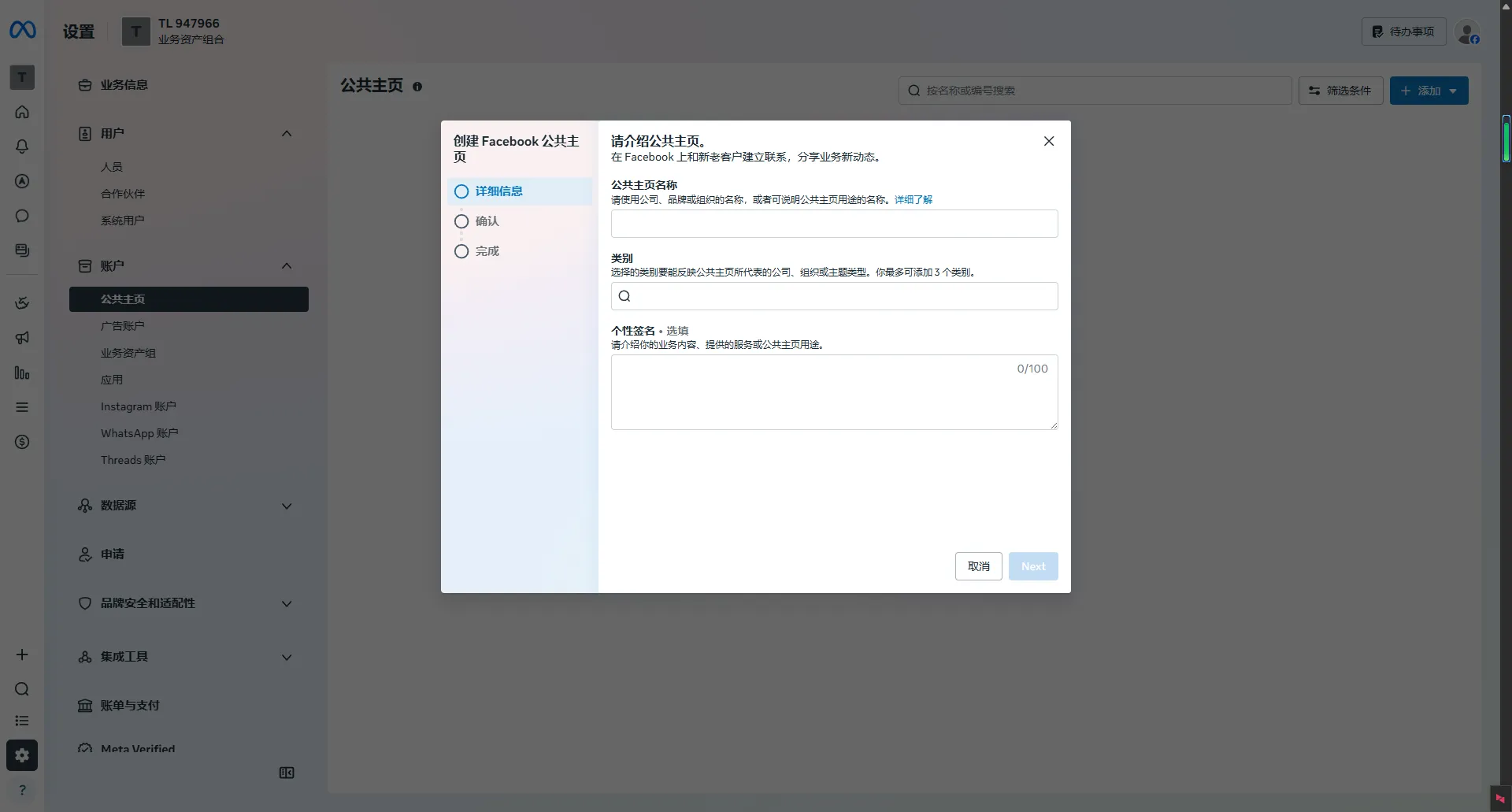Image resolution: width=1512 pixels, height=812 pixels.
Task: Collapse the 账户 section
Action: 287,266
